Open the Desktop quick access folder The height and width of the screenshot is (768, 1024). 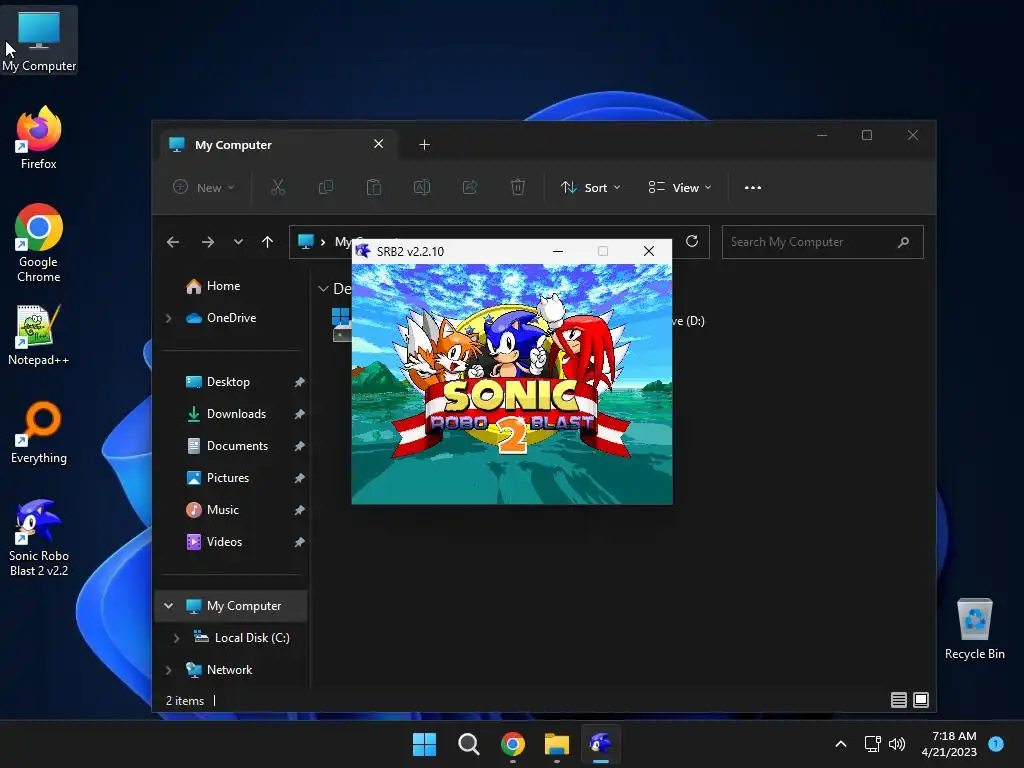(217, 382)
